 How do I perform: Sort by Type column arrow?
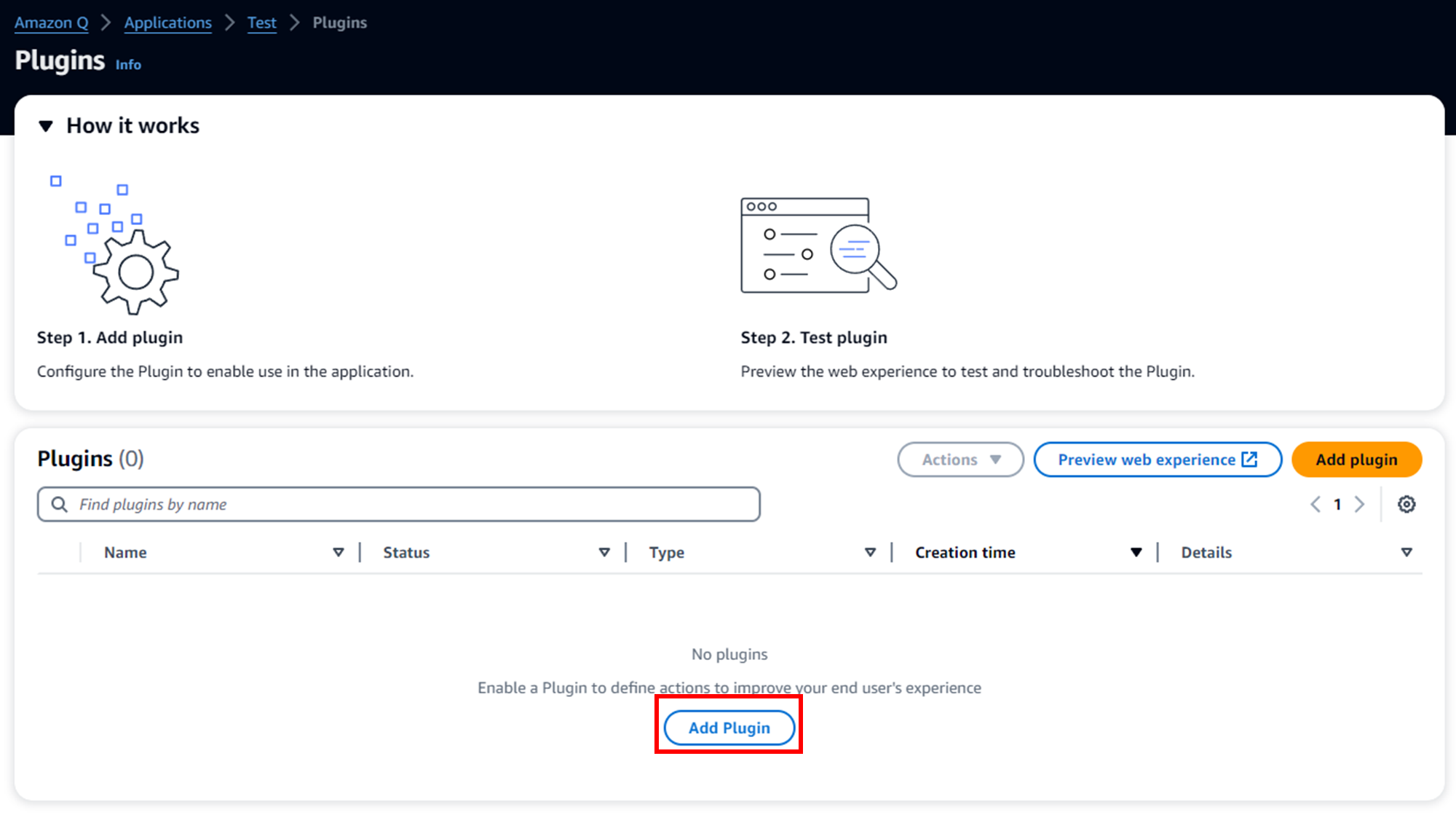pos(870,552)
